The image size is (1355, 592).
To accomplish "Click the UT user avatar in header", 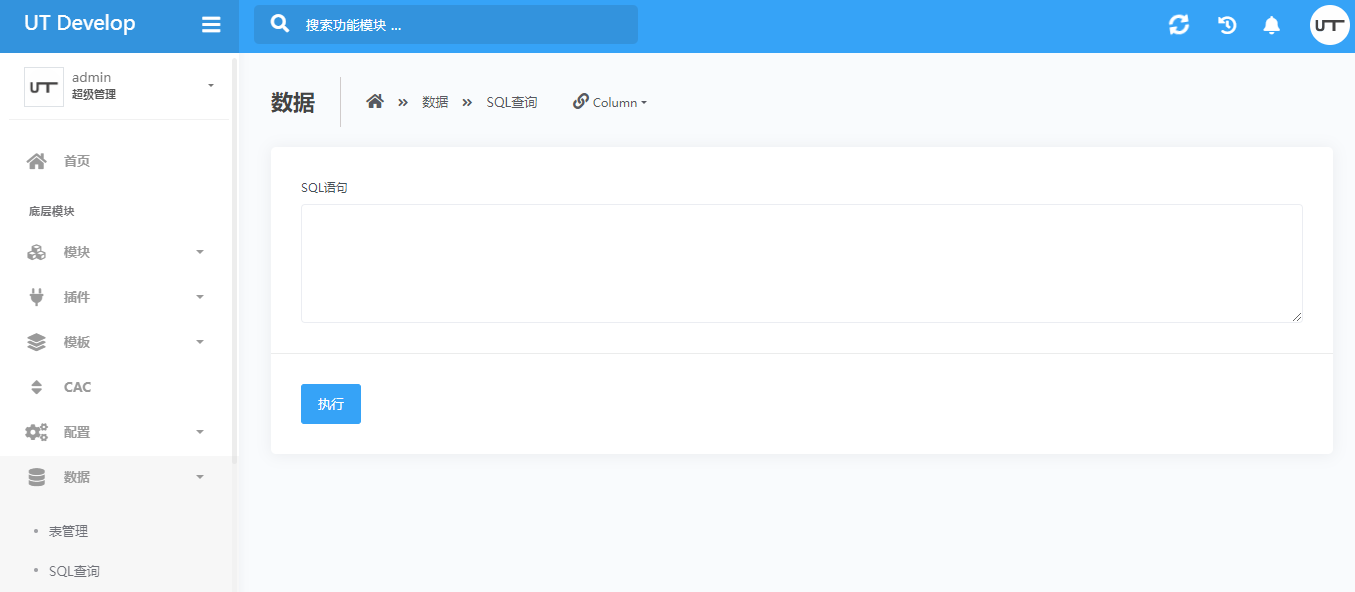I will click(x=1329, y=25).
